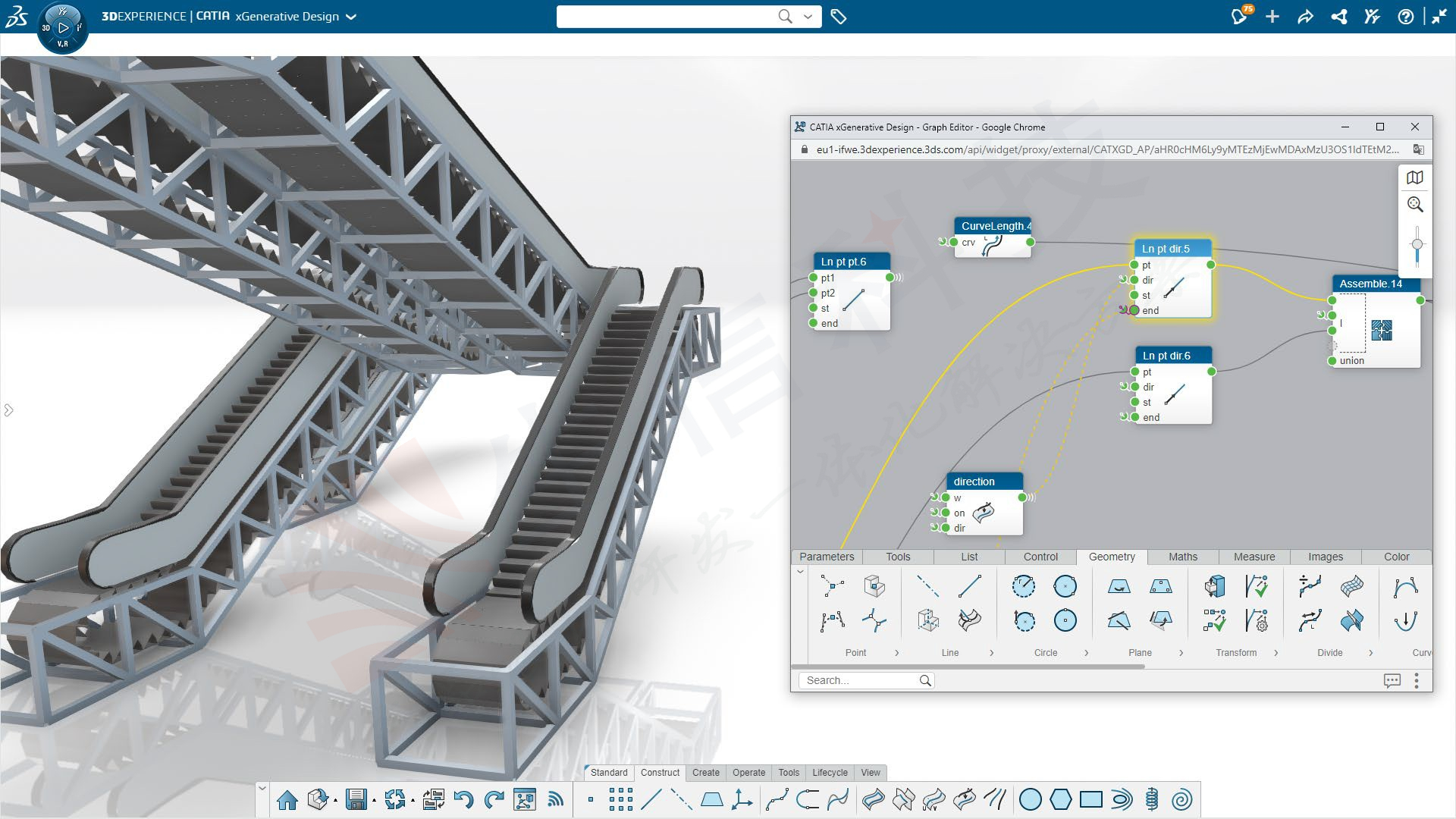Select the Ln pt dir.6 node header
The width and height of the screenshot is (1456, 819).
[x=1173, y=356]
